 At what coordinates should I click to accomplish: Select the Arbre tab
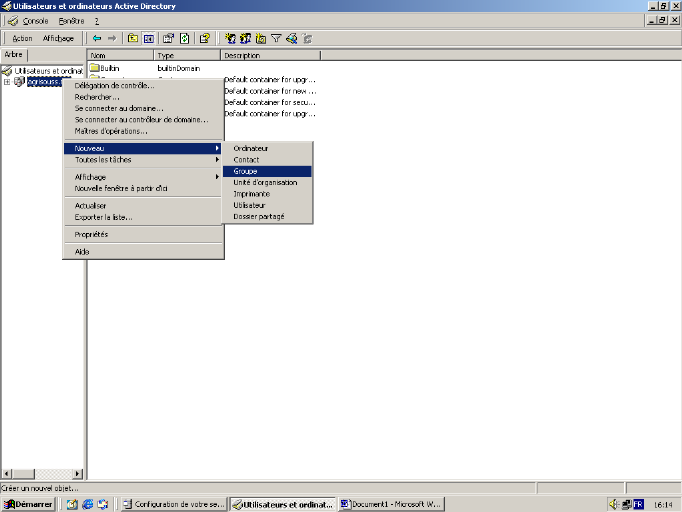coord(13,55)
